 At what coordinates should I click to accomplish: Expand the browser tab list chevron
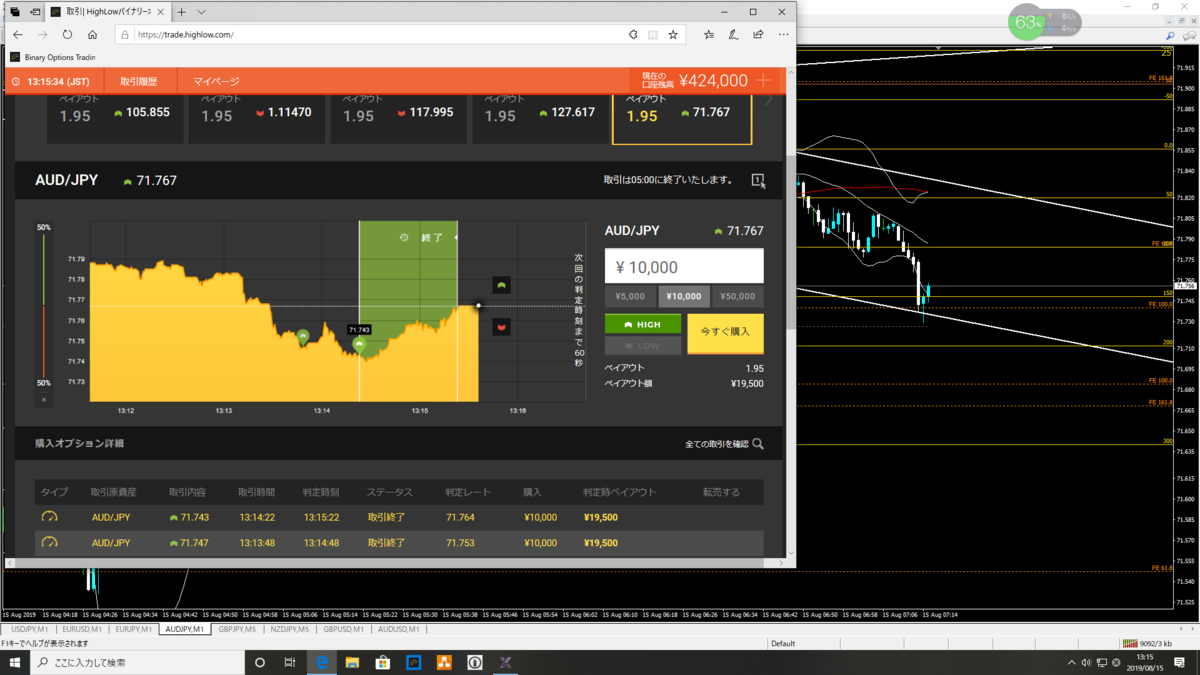(201, 12)
